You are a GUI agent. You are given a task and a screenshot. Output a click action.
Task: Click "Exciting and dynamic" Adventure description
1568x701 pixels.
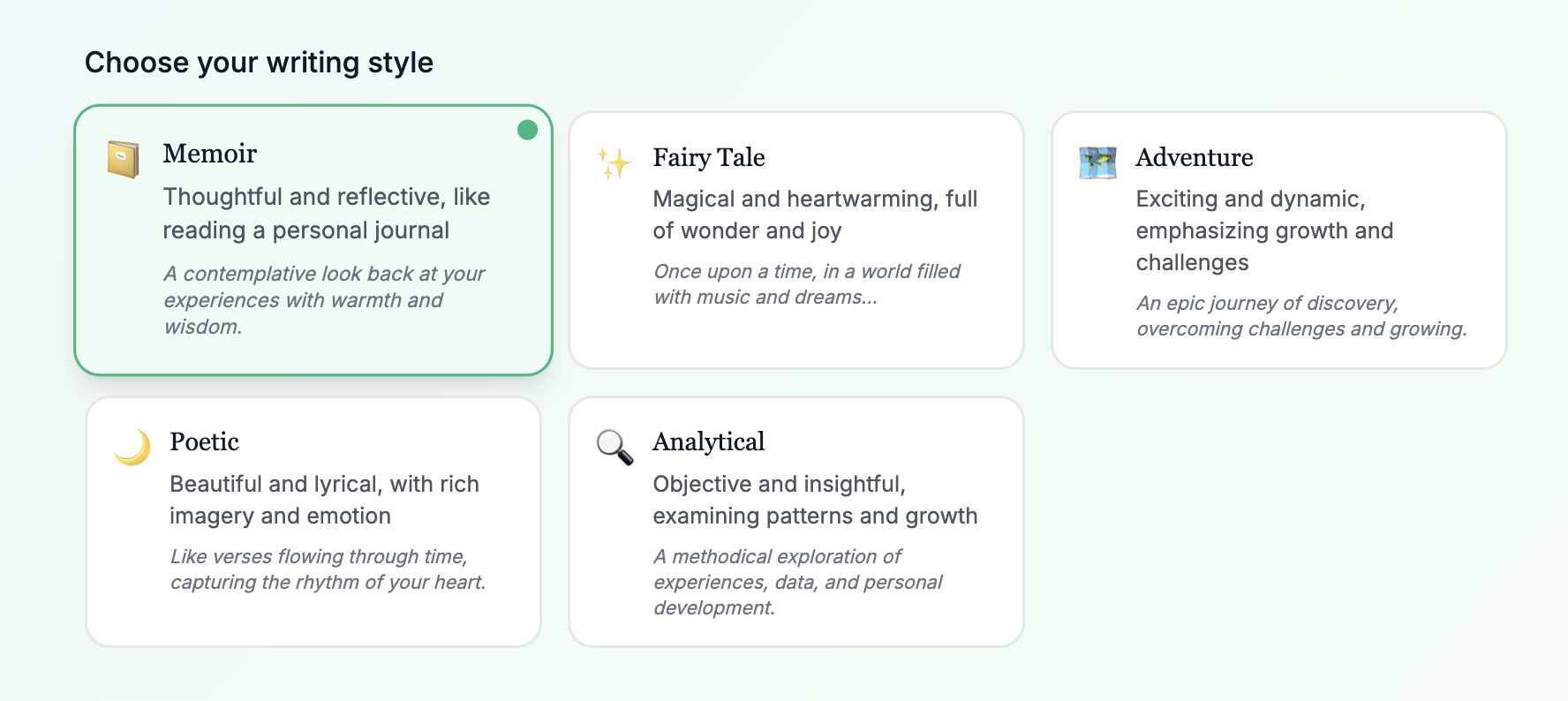tap(1263, 230)
